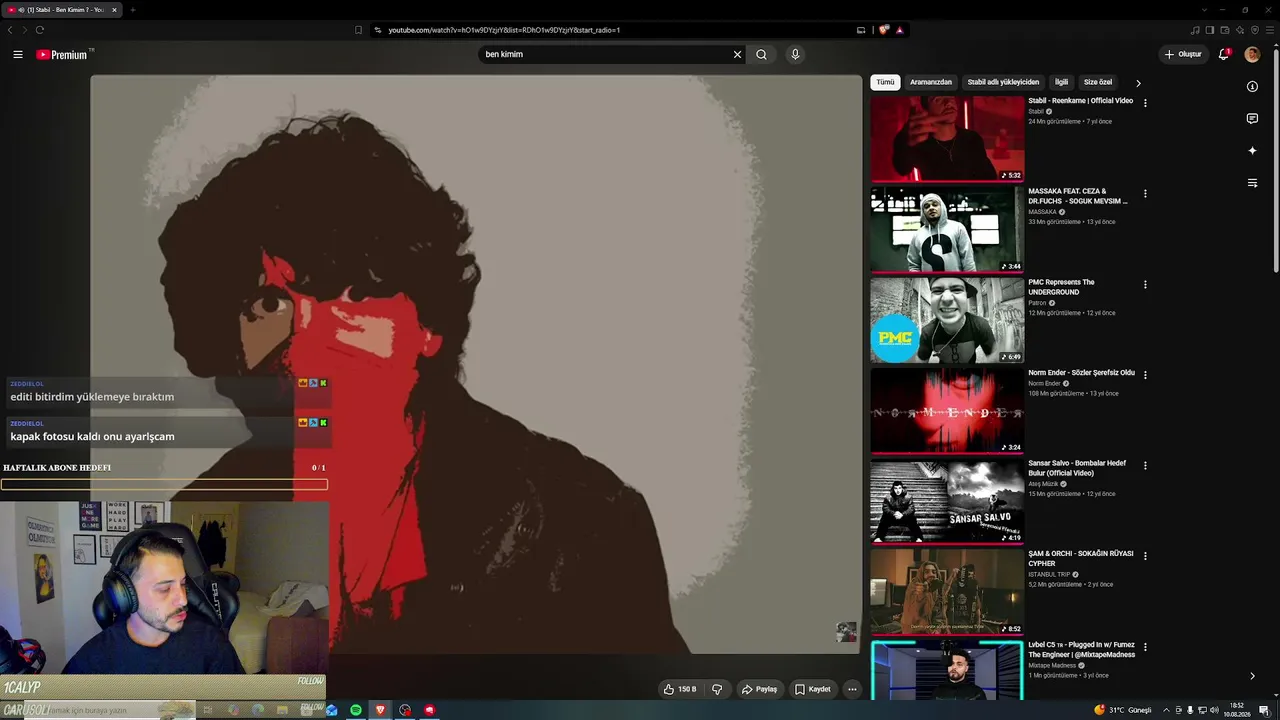The height and width of the screenshot is (720, 1280).
Task: Open the account avatar menu
Action: [1252, 55]
